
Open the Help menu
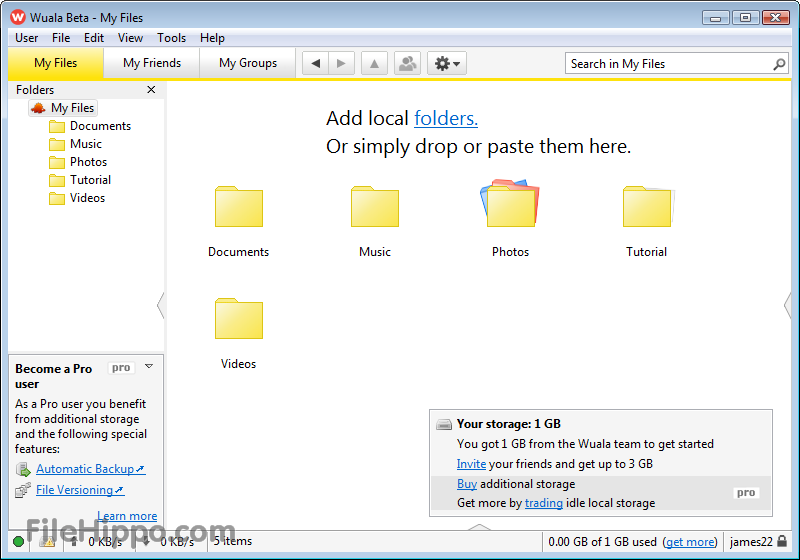click(212, 38)
